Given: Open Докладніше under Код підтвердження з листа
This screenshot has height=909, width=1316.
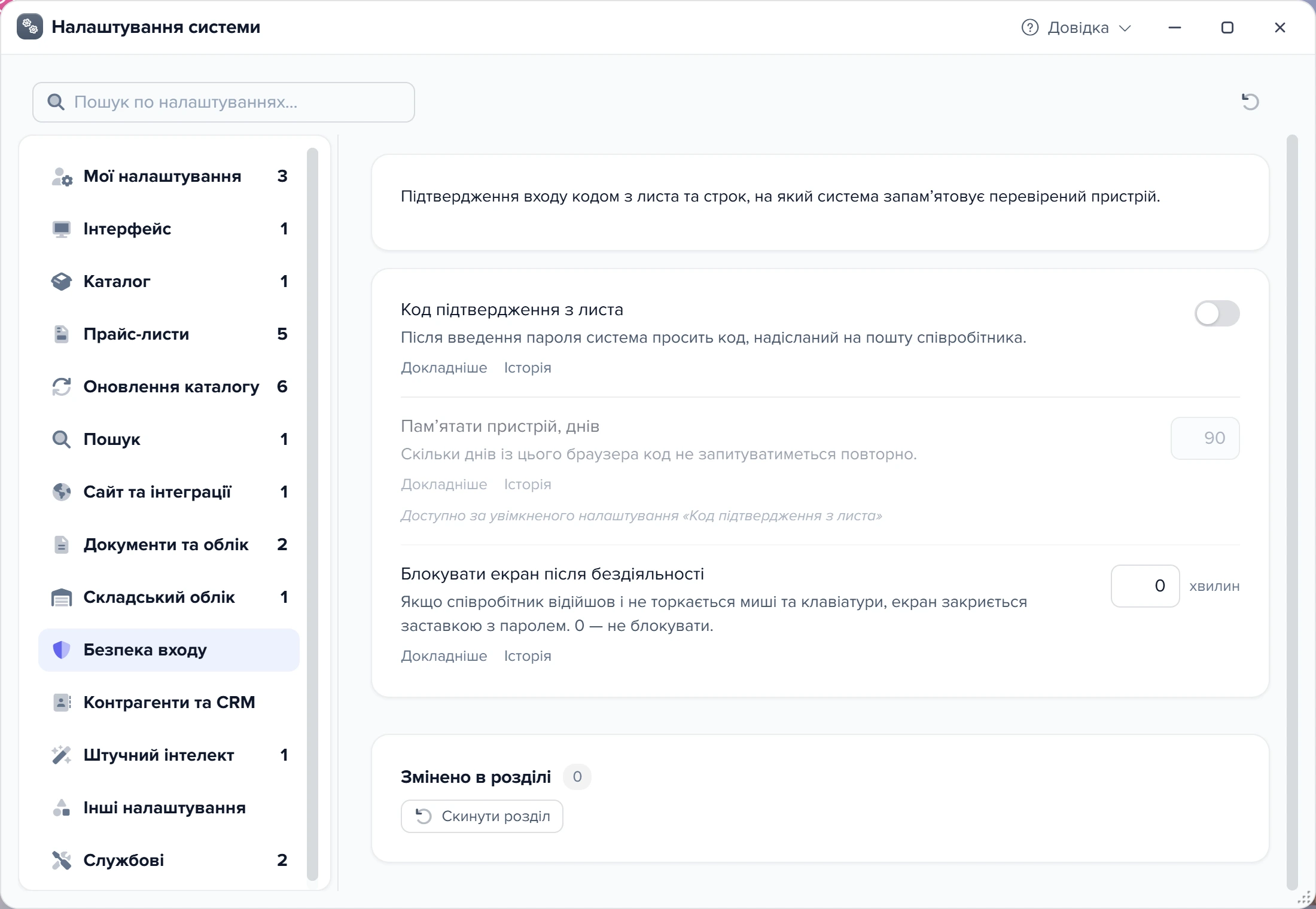Looking at the screenshot, I should tap(444, 368).
